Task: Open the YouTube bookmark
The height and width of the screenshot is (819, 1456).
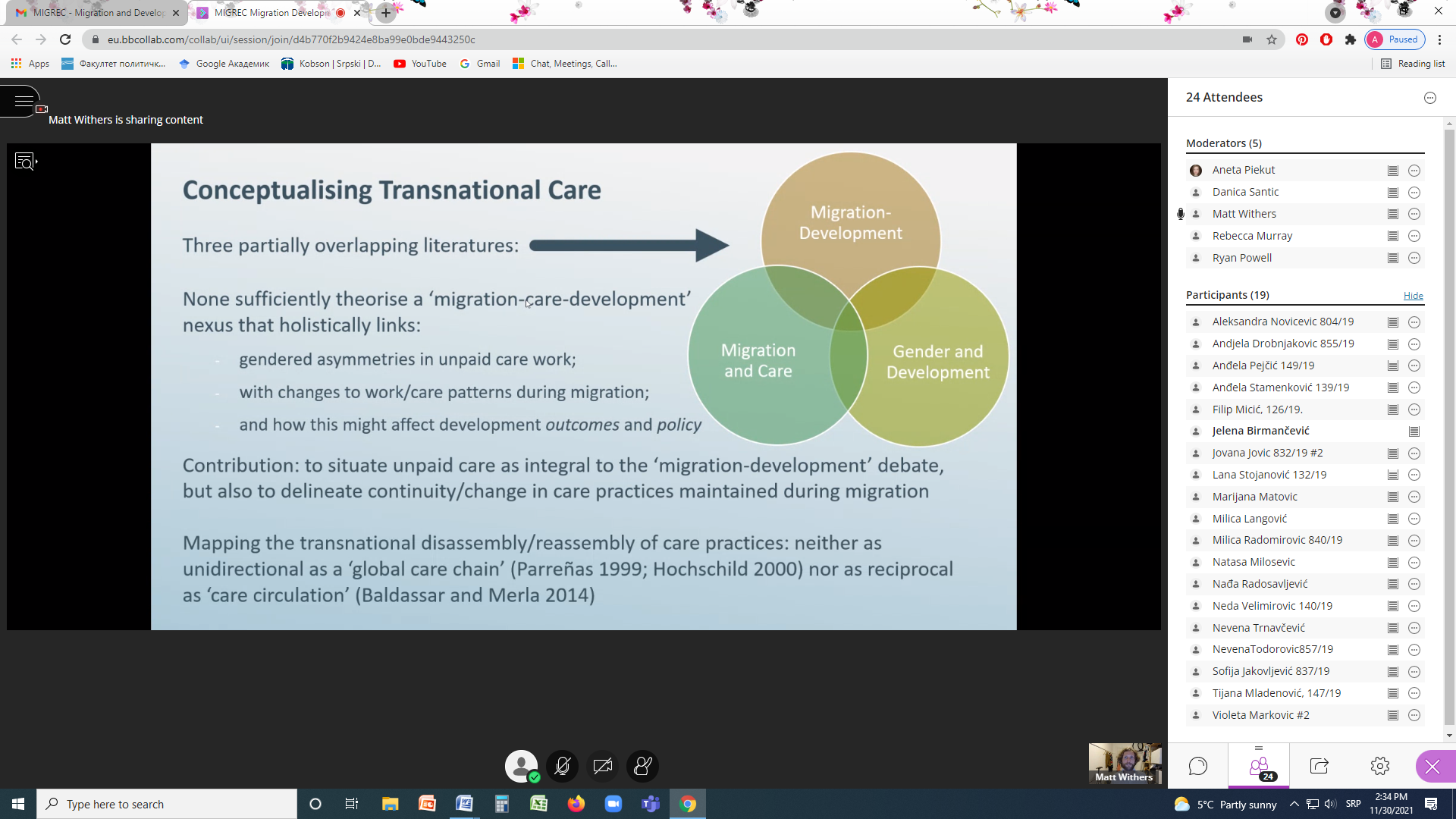Action: (420, 64)
